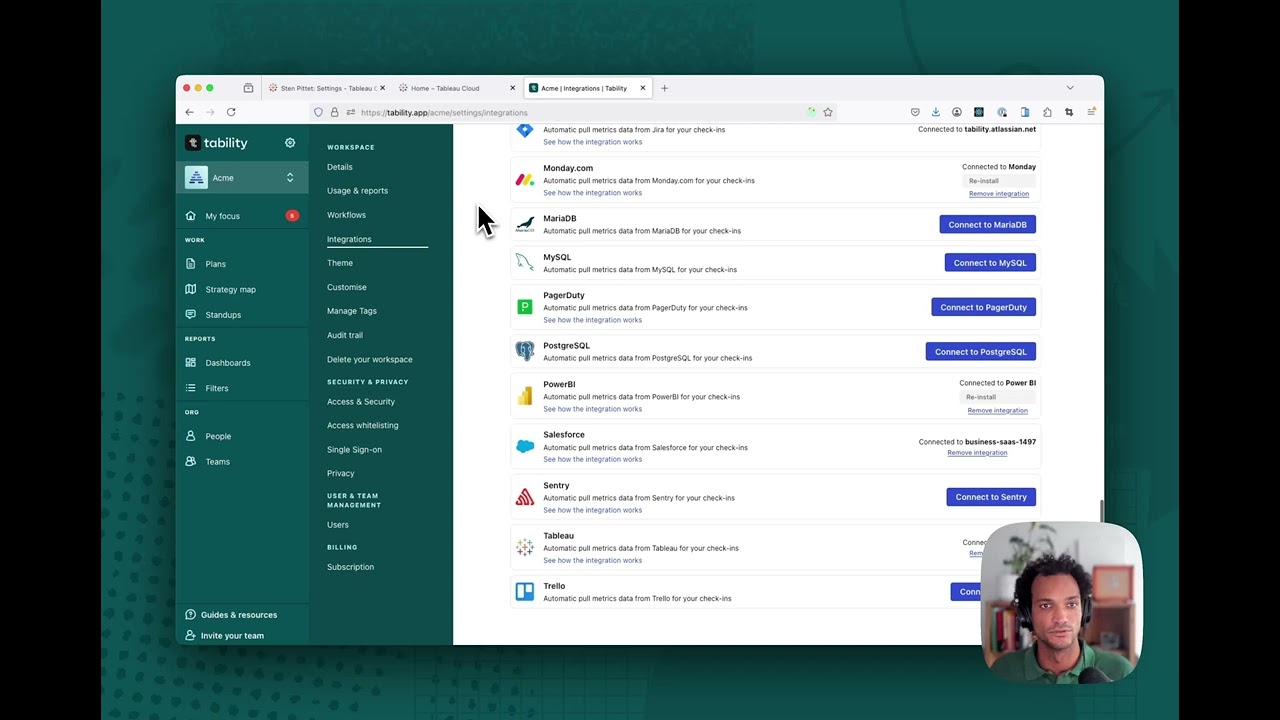Viewport: 1280px width, 720px height.
Task: Click the Jira diamond logo
Action: pos(525,131)
